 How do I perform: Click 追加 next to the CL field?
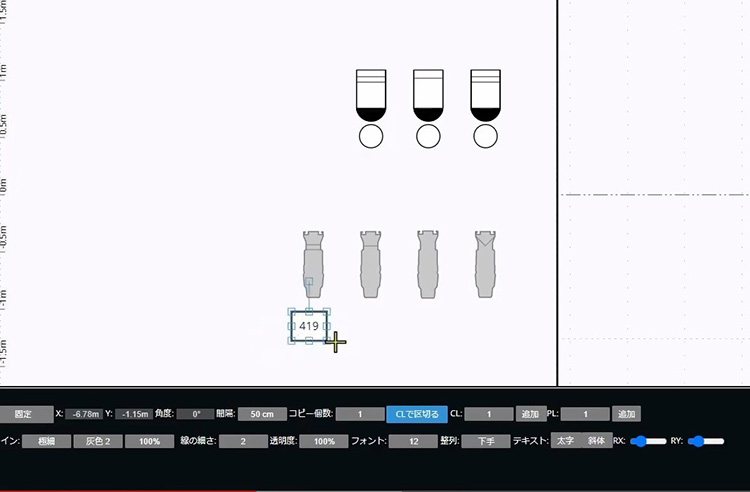point(530,414)
